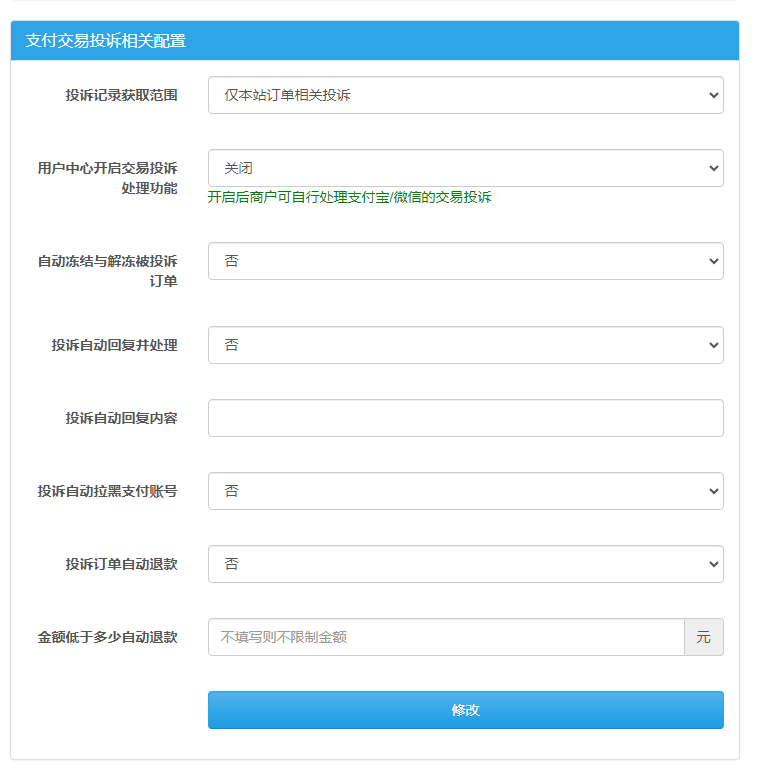
Task: Click the 投诉自动回复并处理 label
Action: 114,345
